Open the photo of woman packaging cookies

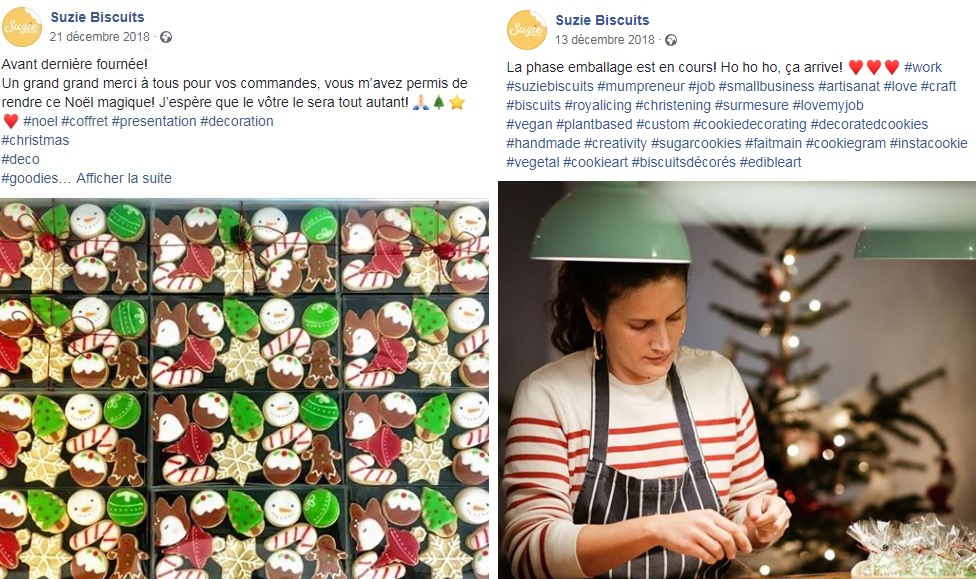click(737, 380)
